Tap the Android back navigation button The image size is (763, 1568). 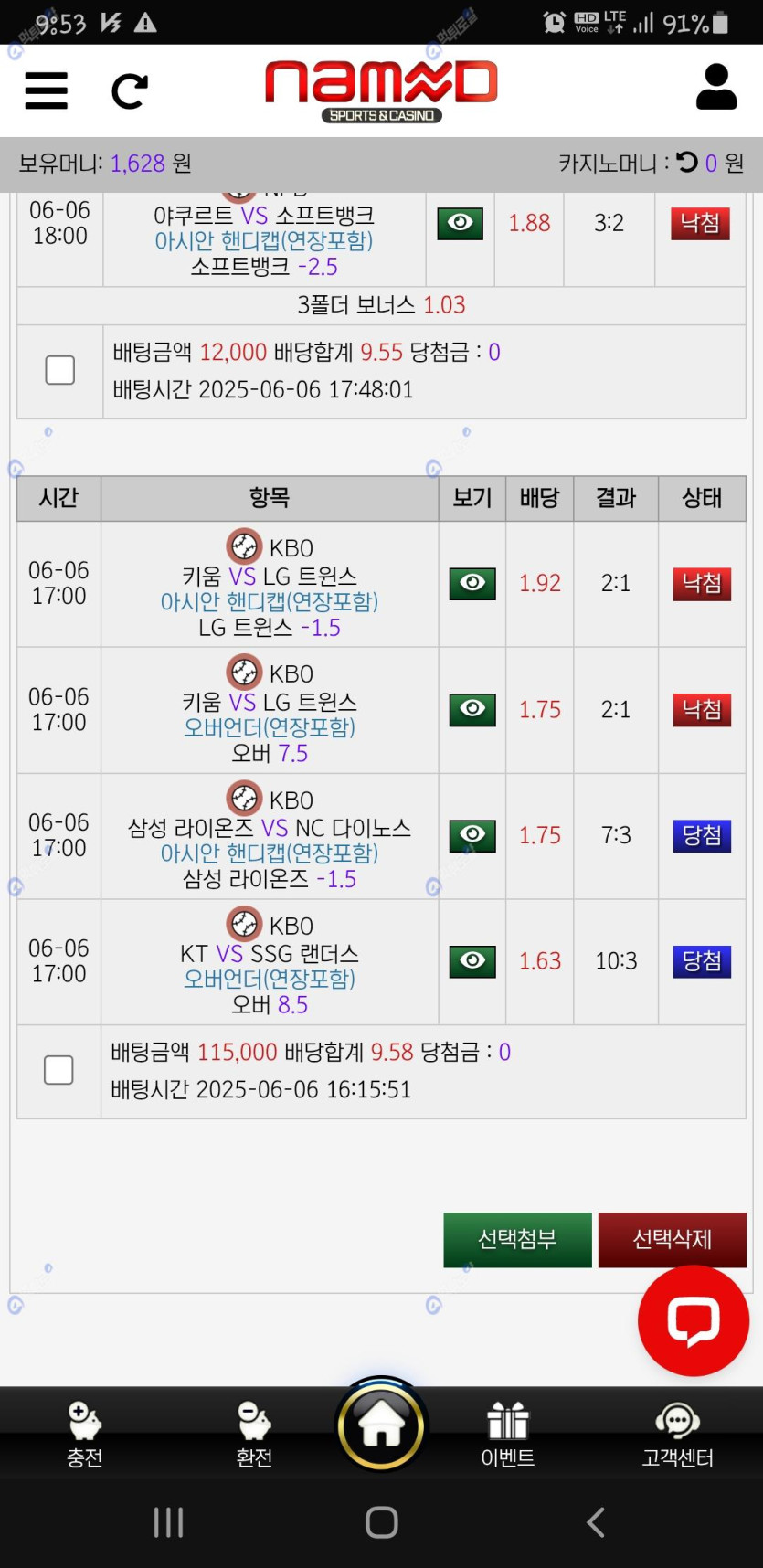coord(595,1522)
